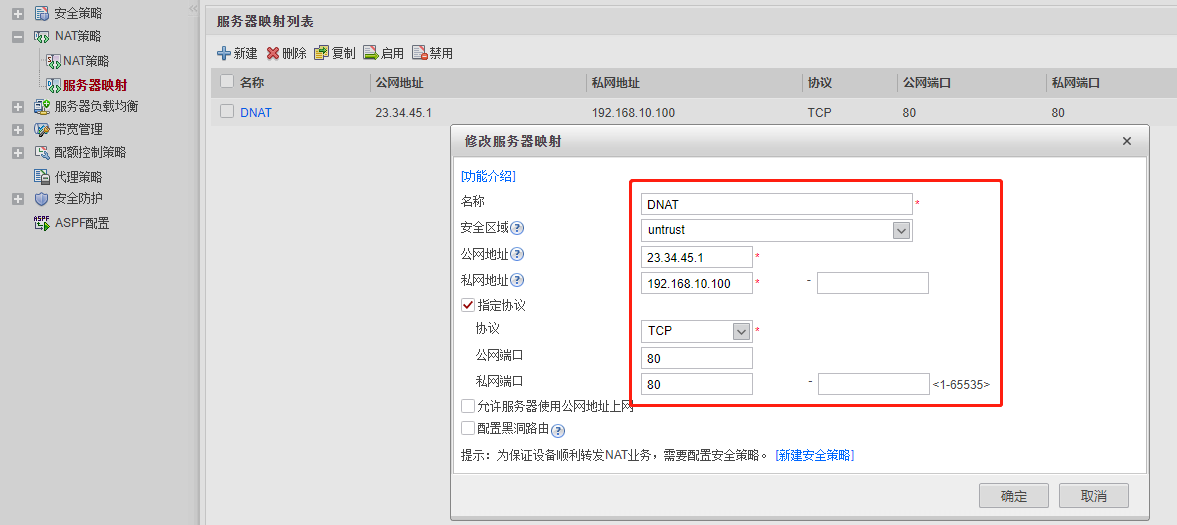Click 192.168.10.100 cell in DNAT row

634,113
